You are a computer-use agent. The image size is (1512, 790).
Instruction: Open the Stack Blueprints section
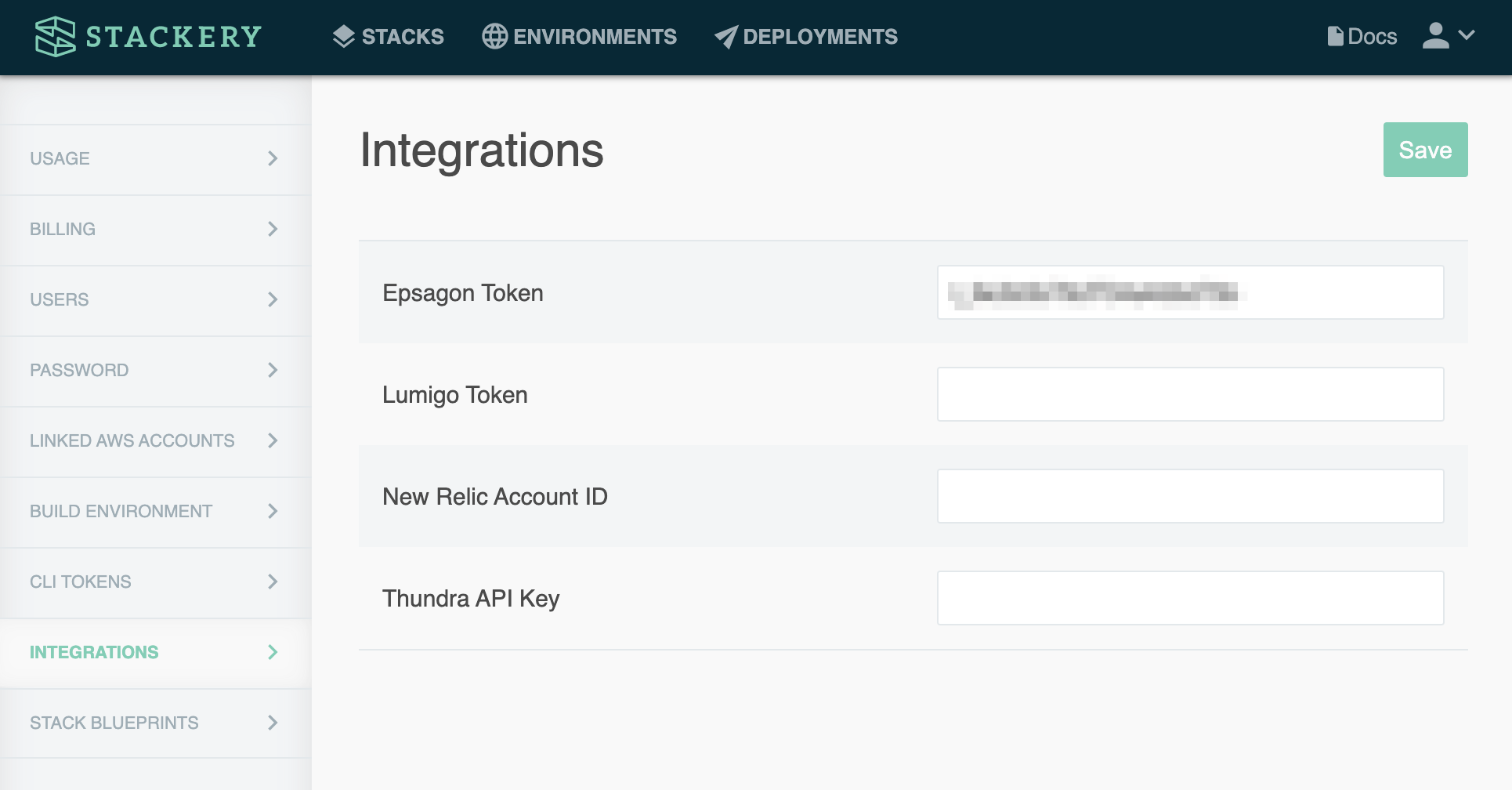tap(155, 723)
